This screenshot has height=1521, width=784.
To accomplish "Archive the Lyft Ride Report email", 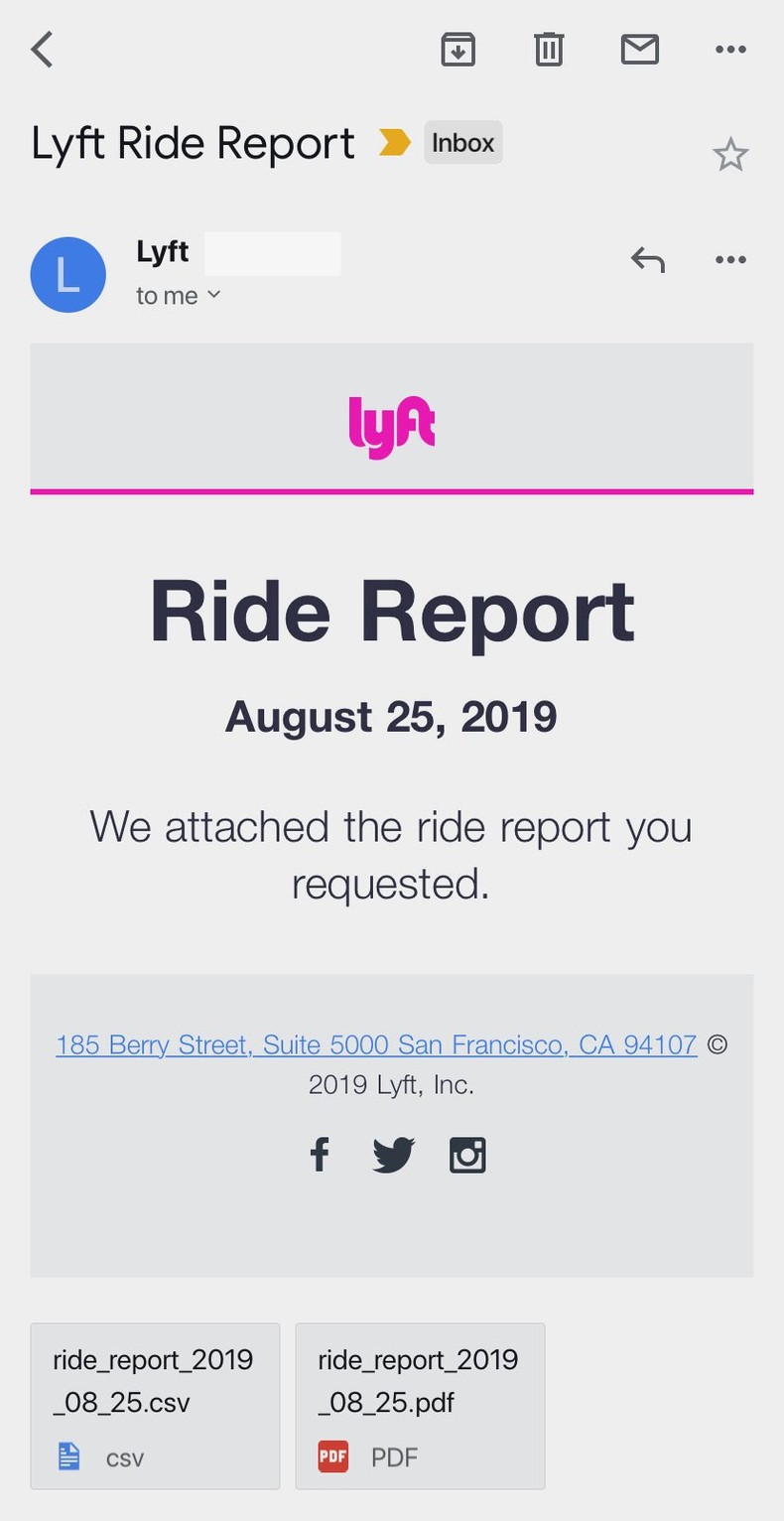I will (x=458, y=49).
